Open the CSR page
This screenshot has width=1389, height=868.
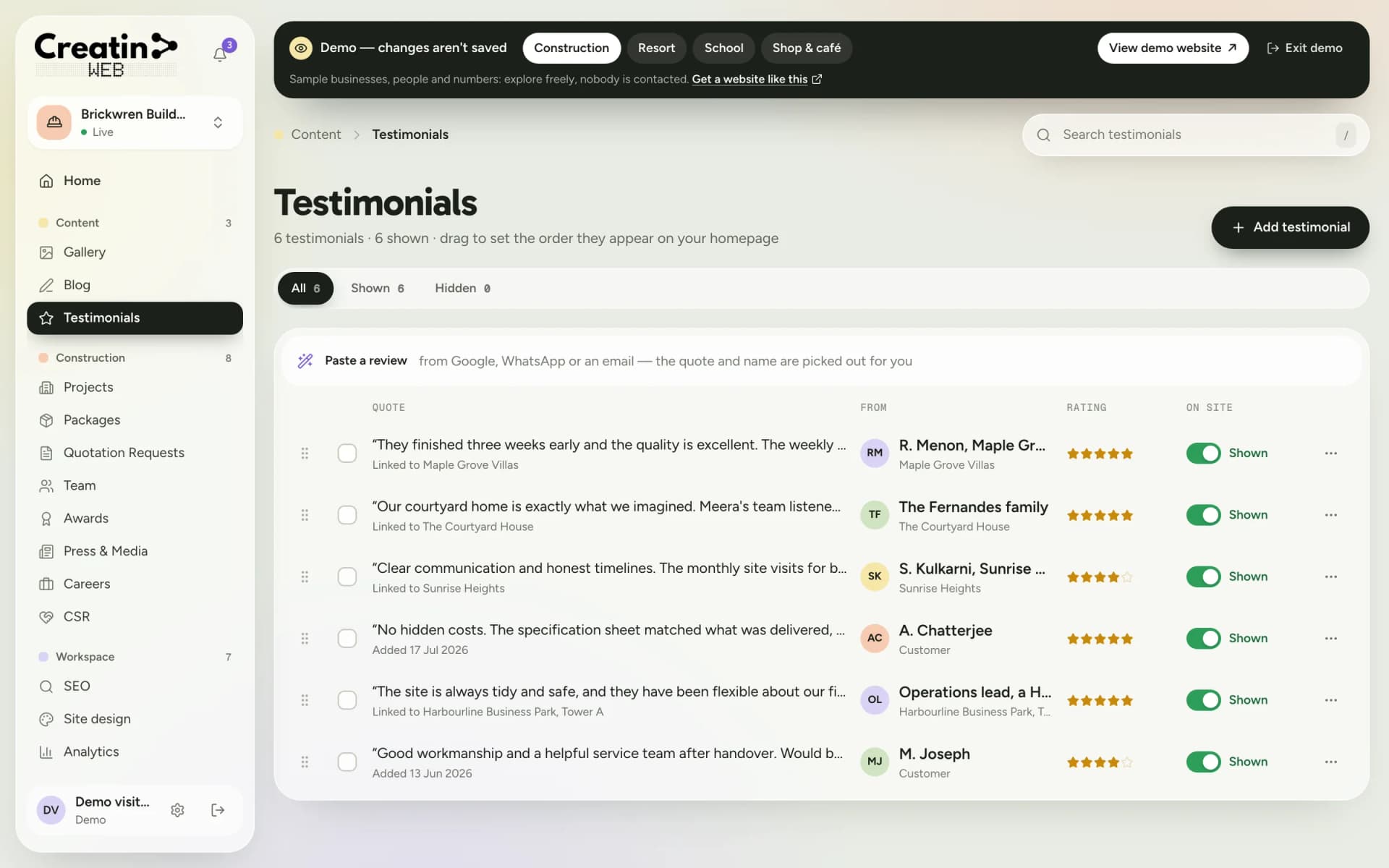pyautogui.click(x=135, y=617)
